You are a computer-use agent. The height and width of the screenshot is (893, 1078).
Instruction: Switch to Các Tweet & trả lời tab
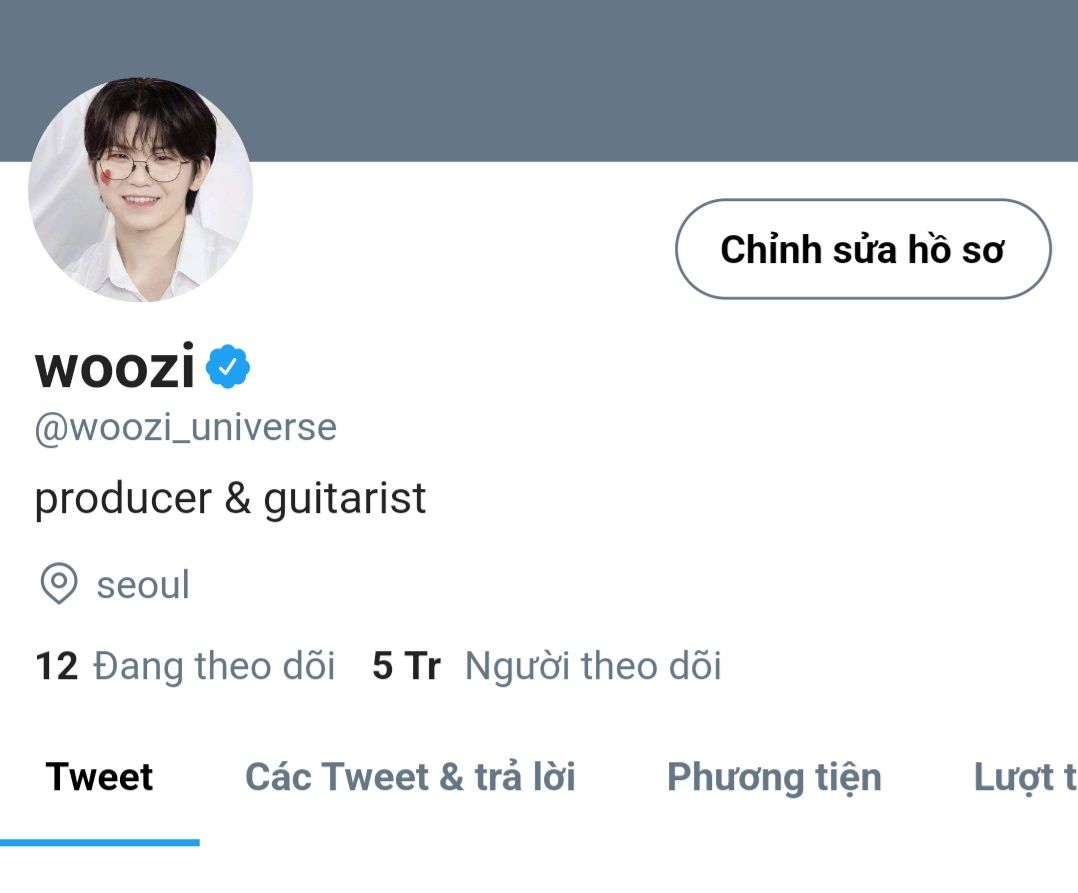[x=410, y=777]
